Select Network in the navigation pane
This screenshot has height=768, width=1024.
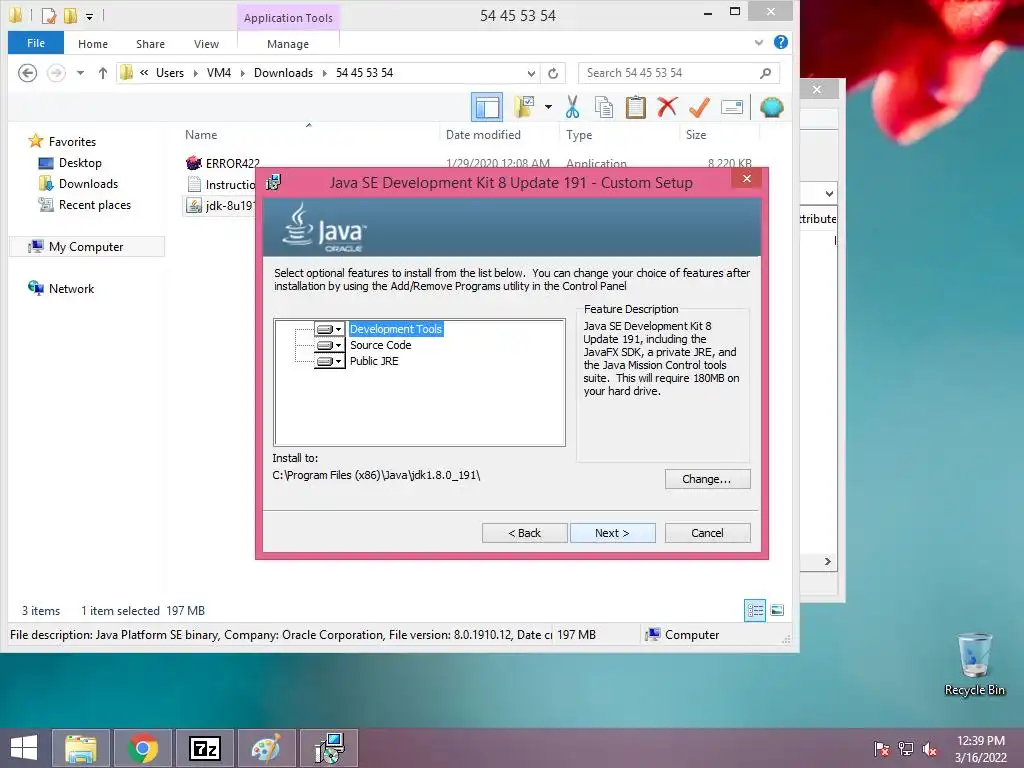[71, 289]
